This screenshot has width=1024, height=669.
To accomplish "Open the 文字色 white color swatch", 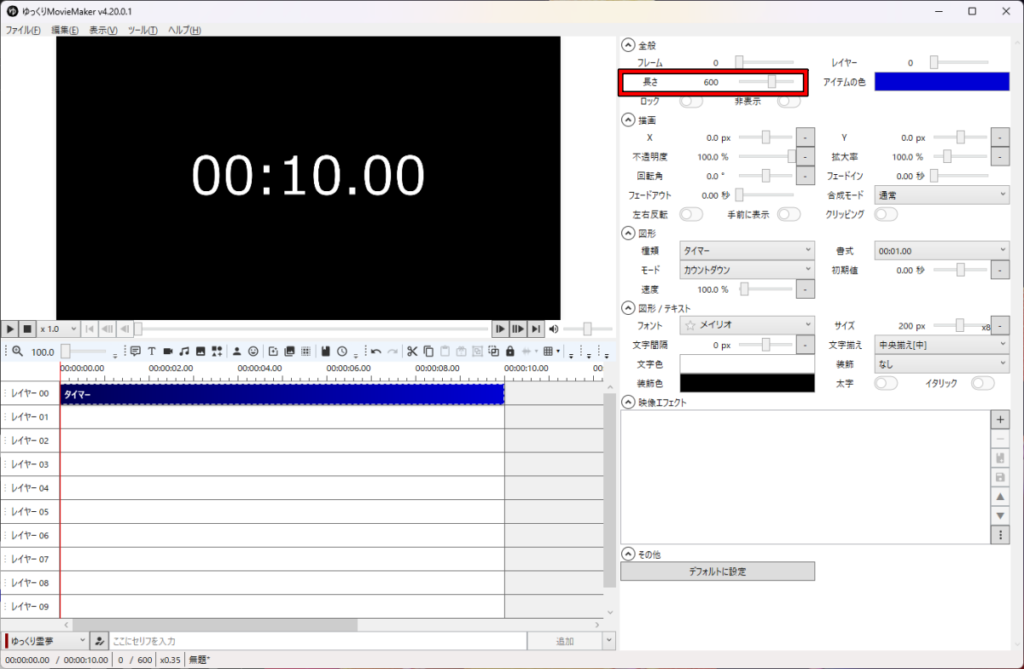I will tap(747, 364).
